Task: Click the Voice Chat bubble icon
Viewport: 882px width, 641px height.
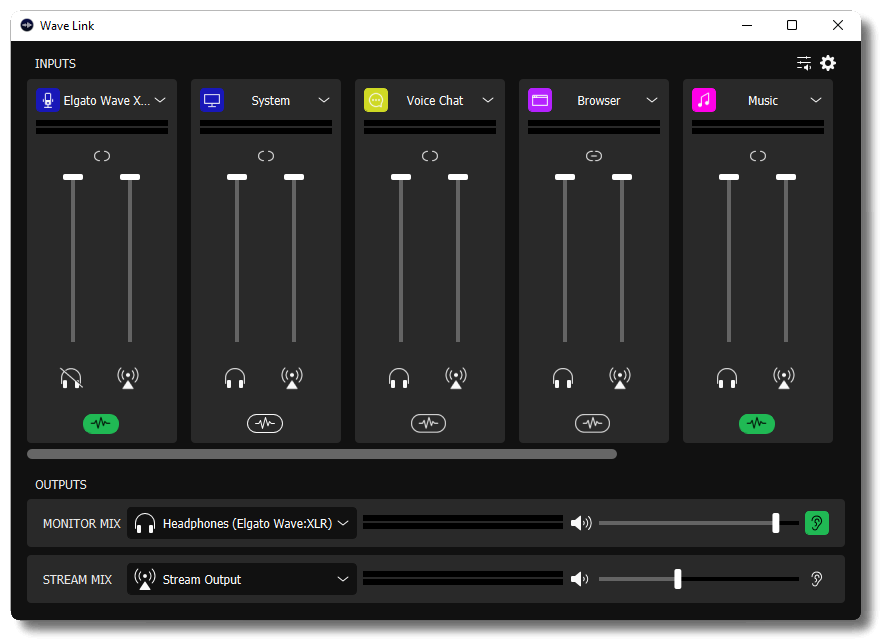Action: click(376, 100)
